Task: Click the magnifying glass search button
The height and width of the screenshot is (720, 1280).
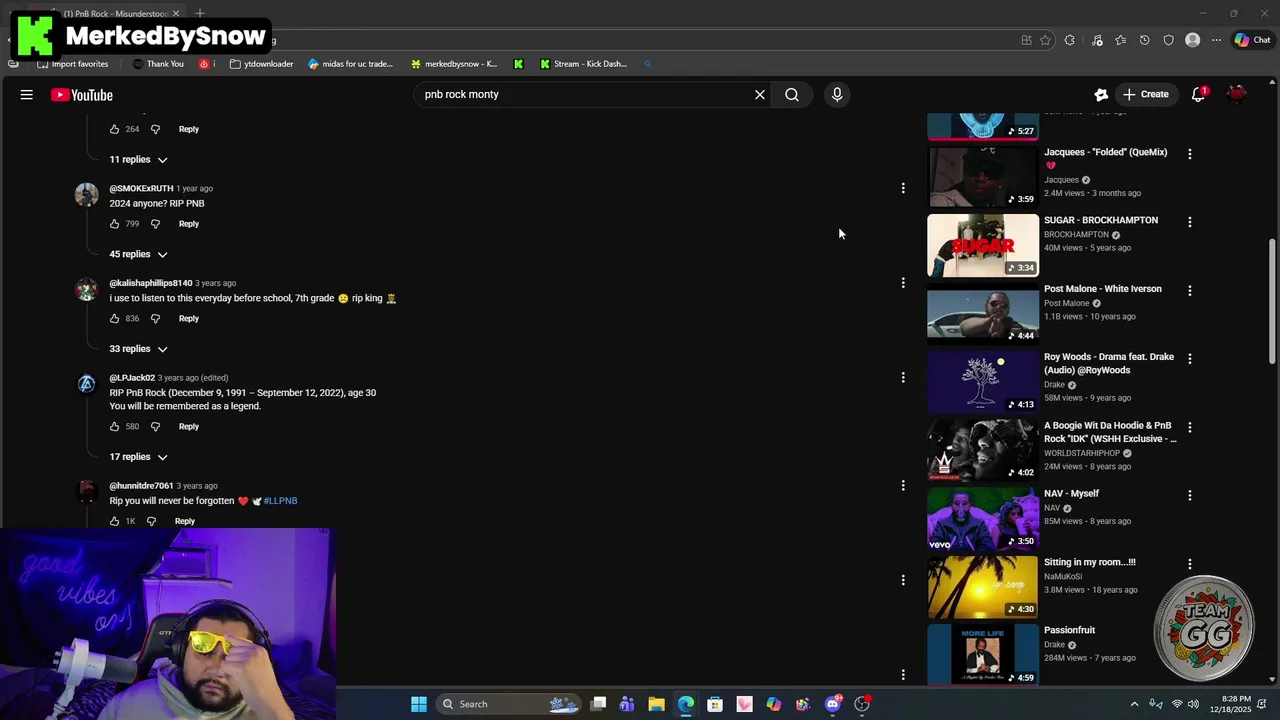Action: [792, 95]
